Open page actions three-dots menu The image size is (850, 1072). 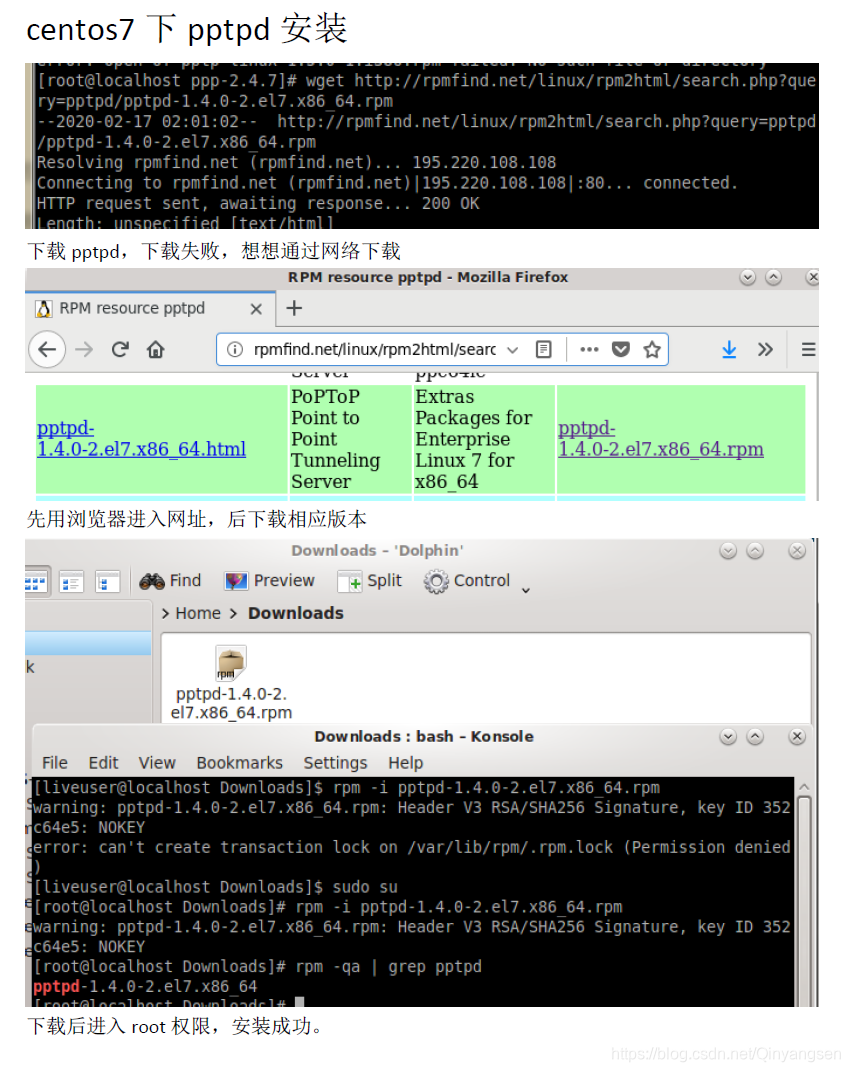pos(589,349)
